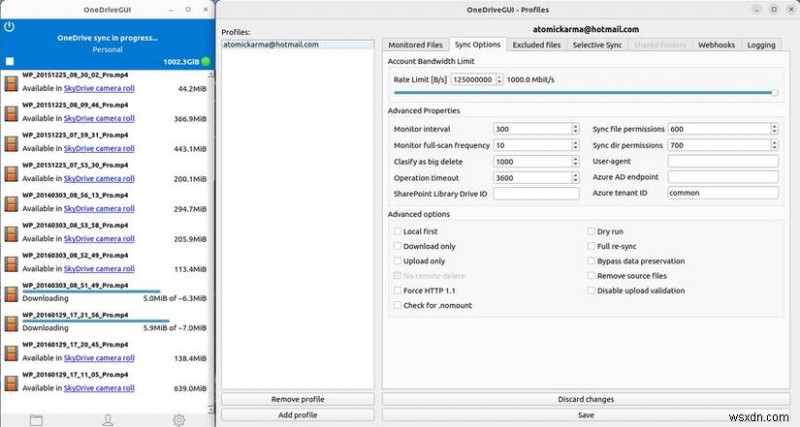This screenshot has height=427, width=800.
Task: Enable the Dry run option
Action: coord(591,231)
